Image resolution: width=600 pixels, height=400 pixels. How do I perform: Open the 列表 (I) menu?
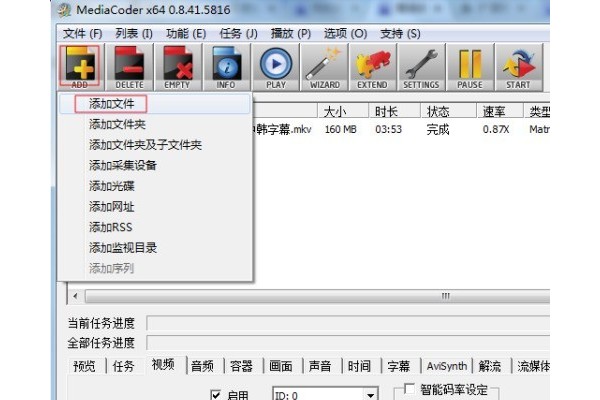point(134,34)
